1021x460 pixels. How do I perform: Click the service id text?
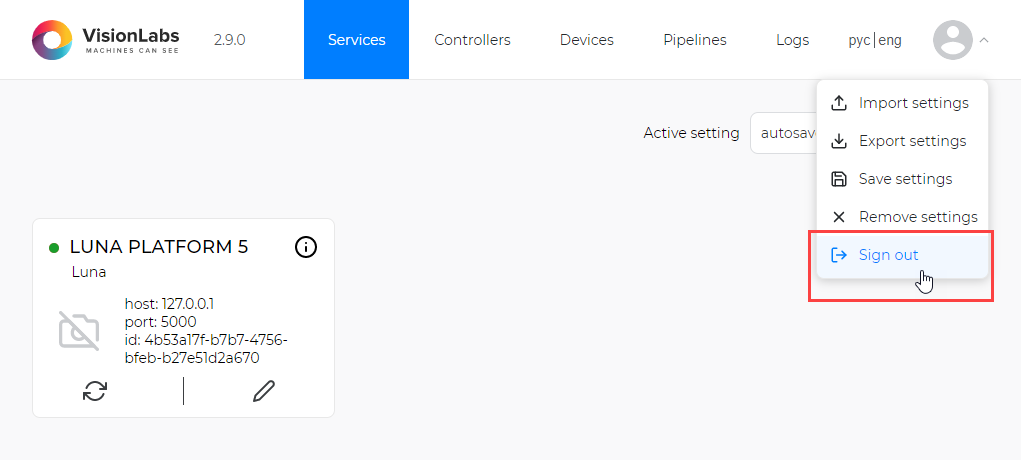(x=206, y=349)
